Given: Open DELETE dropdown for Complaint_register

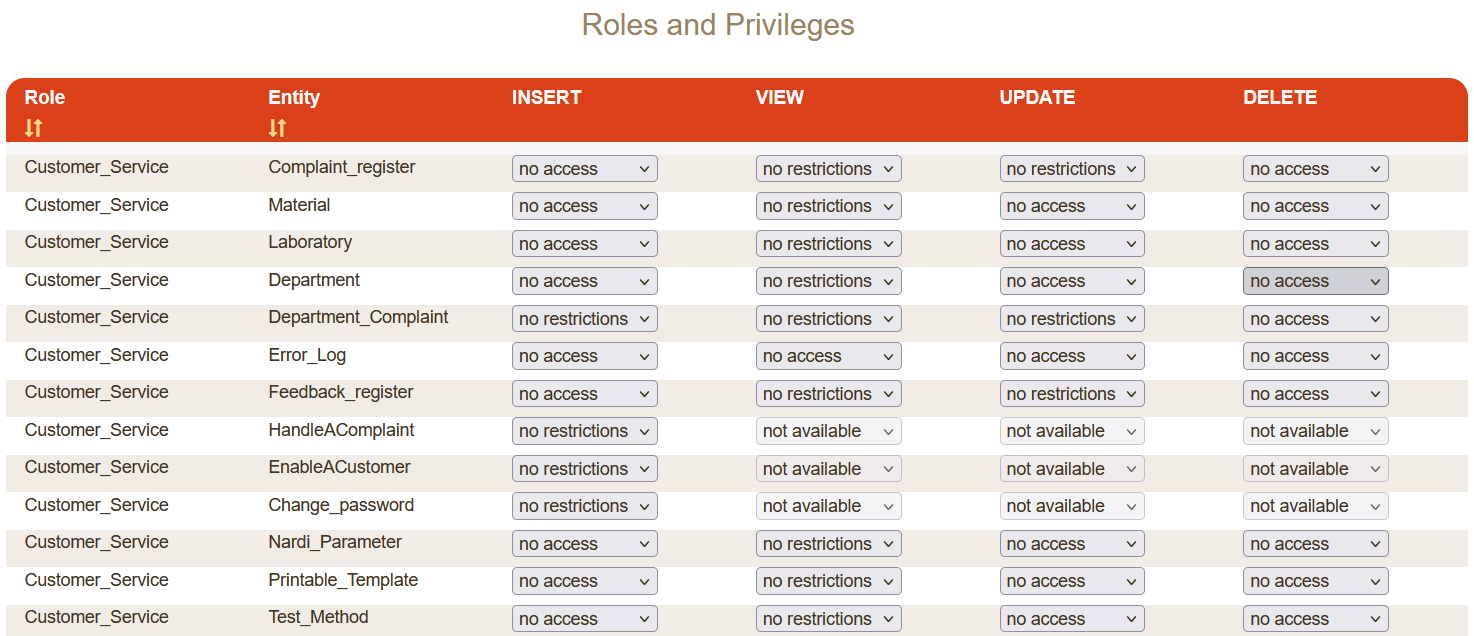Looking at the screenshot, I should coord(1316,169).
